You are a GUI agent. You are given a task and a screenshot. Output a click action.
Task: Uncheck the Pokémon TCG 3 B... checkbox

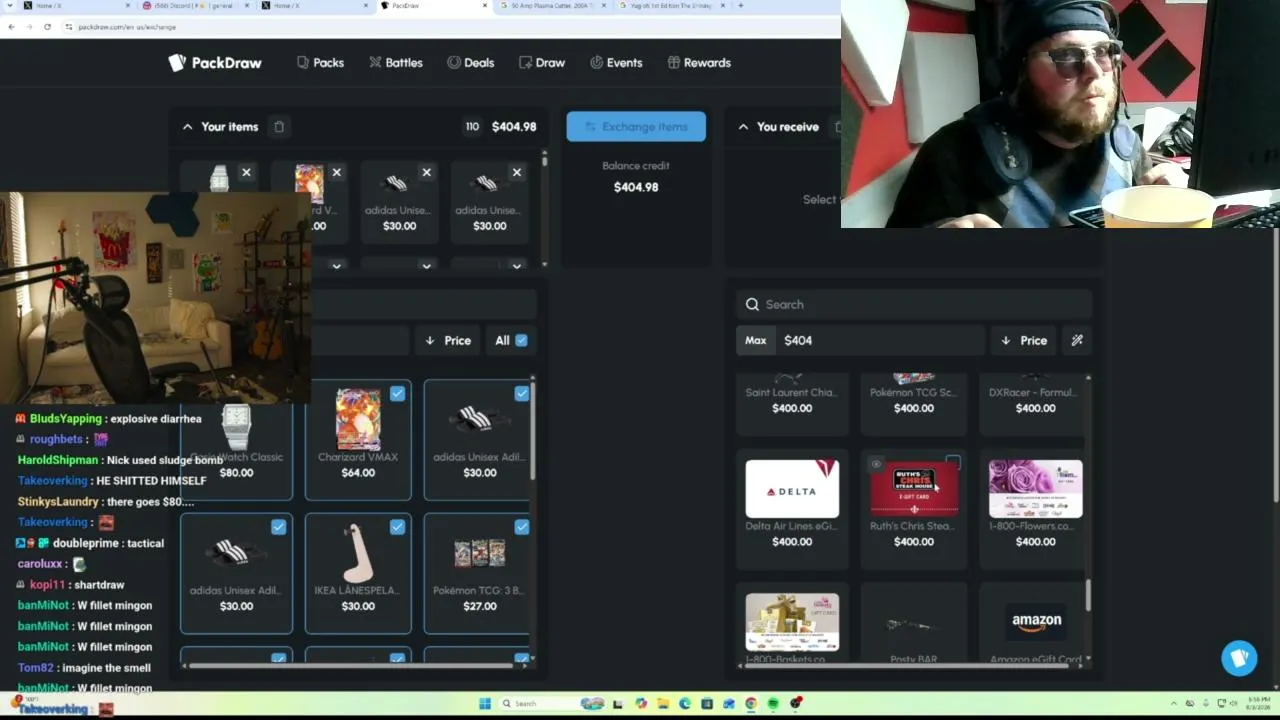point(521,527)
